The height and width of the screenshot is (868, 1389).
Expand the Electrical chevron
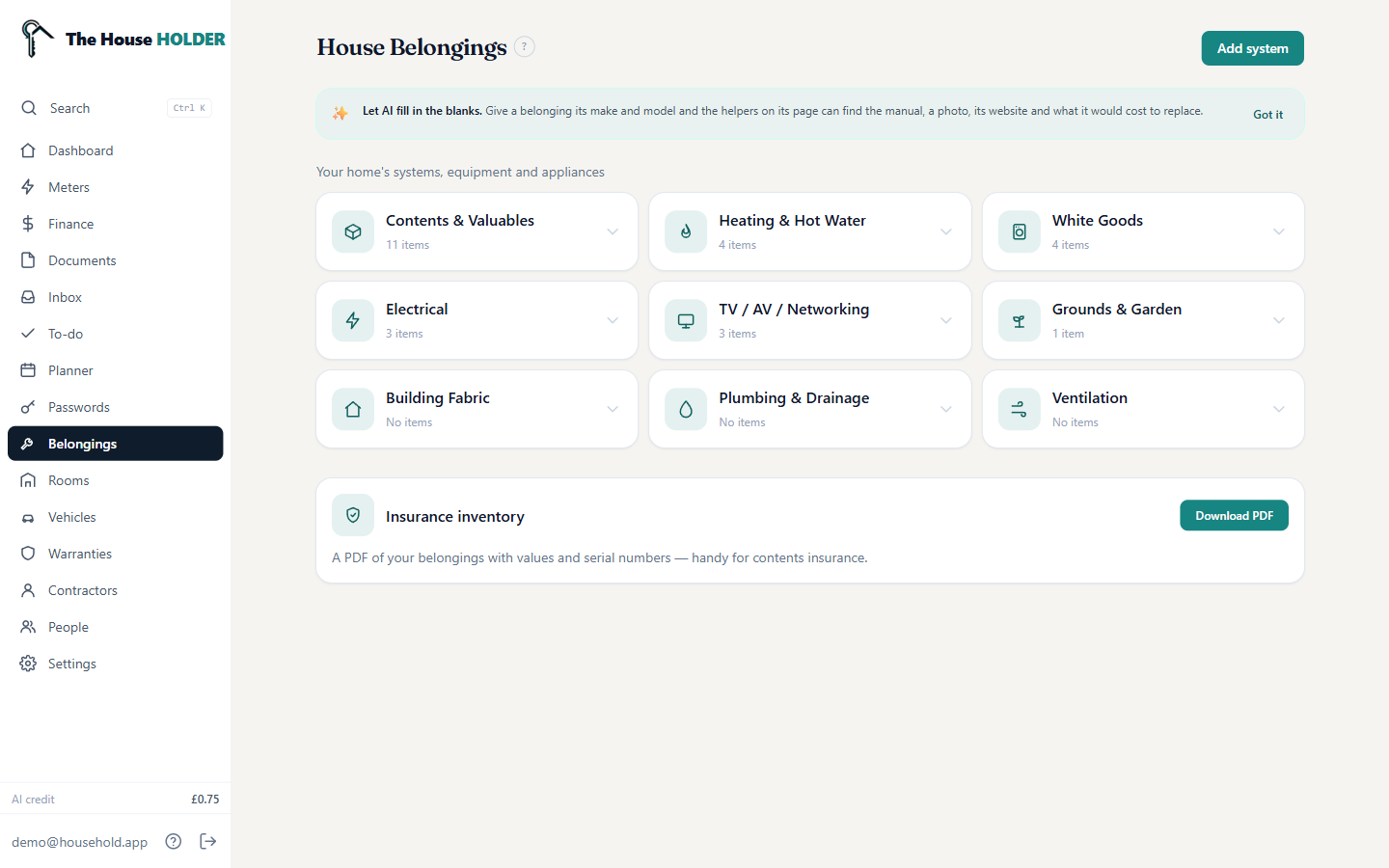coord(613,320)
